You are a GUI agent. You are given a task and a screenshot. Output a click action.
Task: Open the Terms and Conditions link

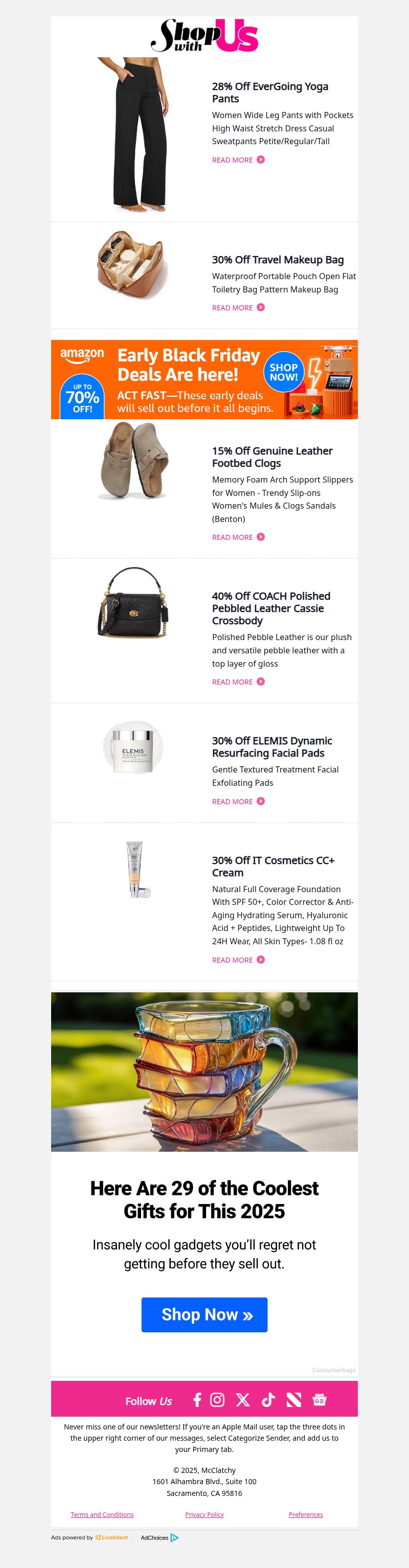point(102,1514)
